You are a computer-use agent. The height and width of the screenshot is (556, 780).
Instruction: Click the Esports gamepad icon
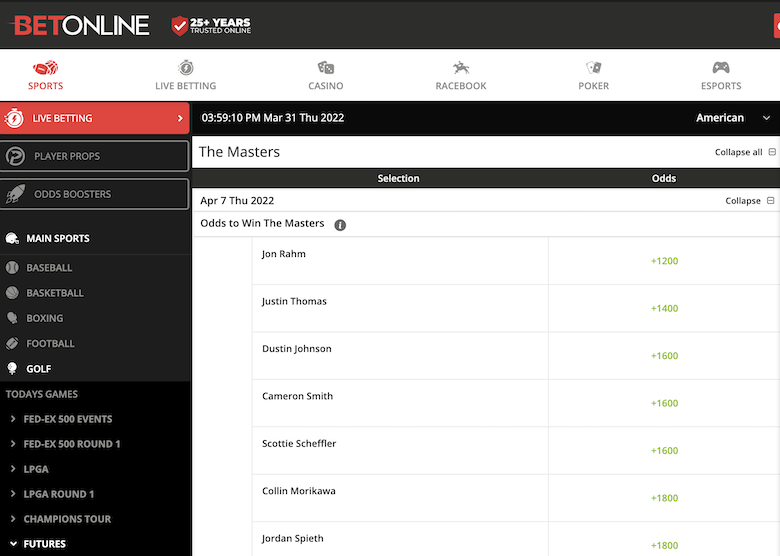(x=721, y=68)
